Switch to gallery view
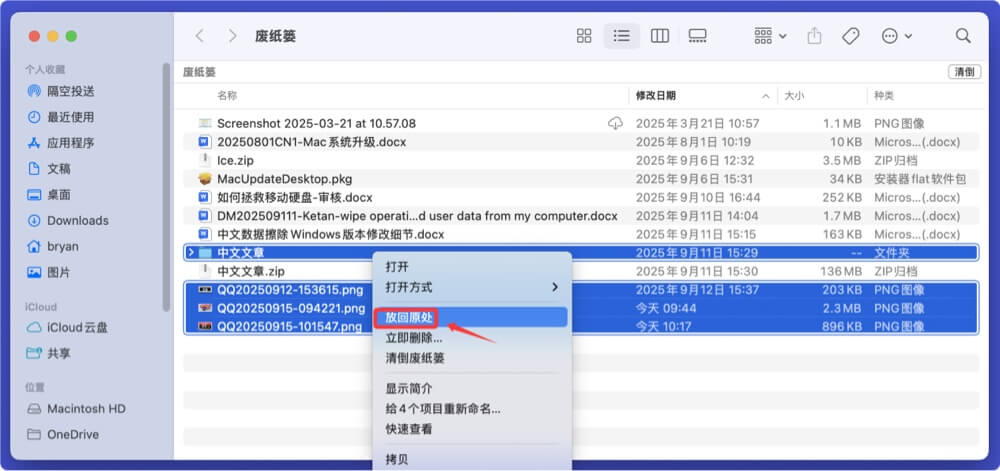Image resolution: width=1000 pixels, height=471 pixels. [x=697, y=36]
